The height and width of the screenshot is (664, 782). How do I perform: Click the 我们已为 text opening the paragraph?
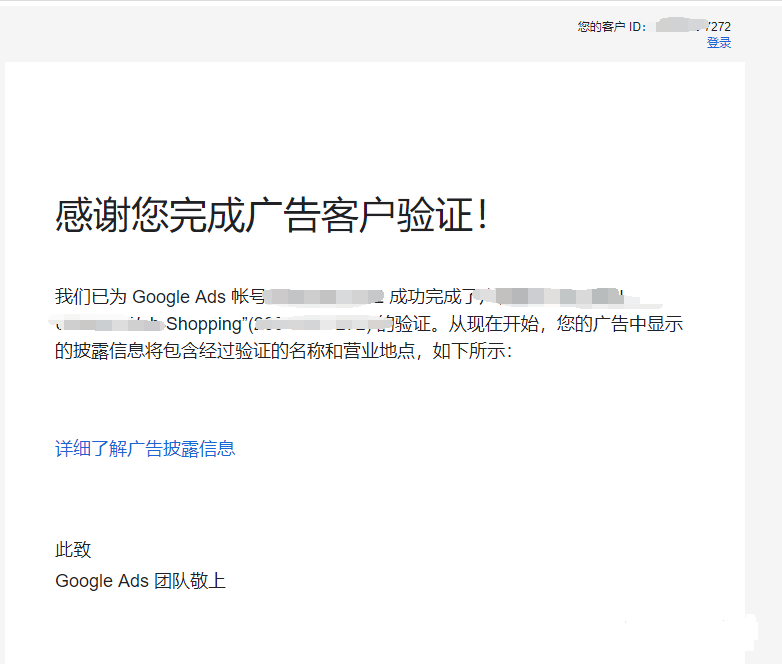coord(91,297)
